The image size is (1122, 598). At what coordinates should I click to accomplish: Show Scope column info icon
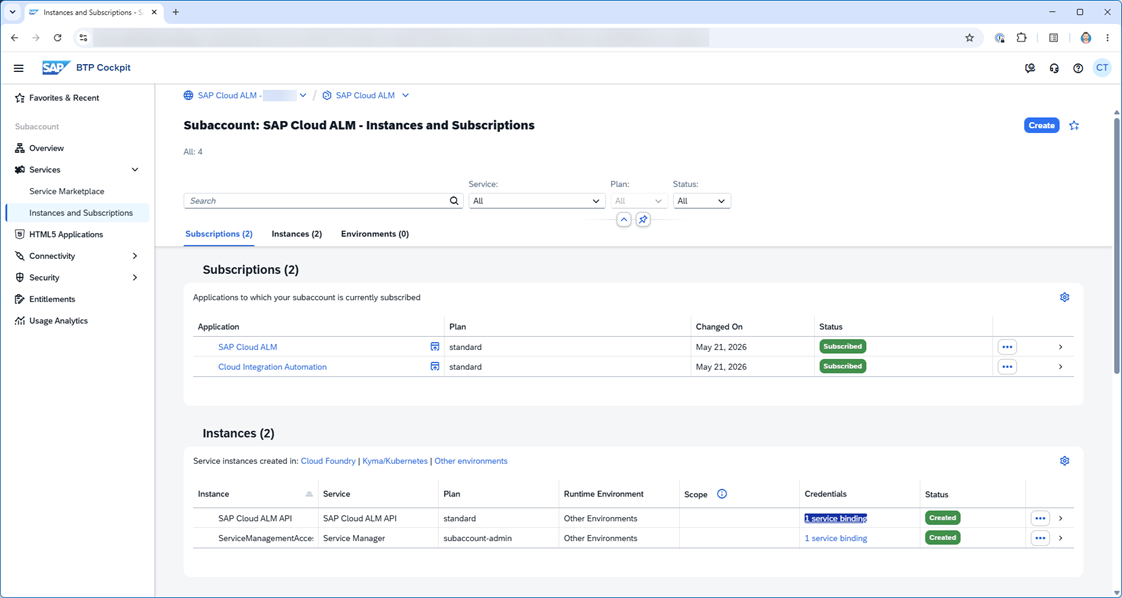tap(722, 494)
